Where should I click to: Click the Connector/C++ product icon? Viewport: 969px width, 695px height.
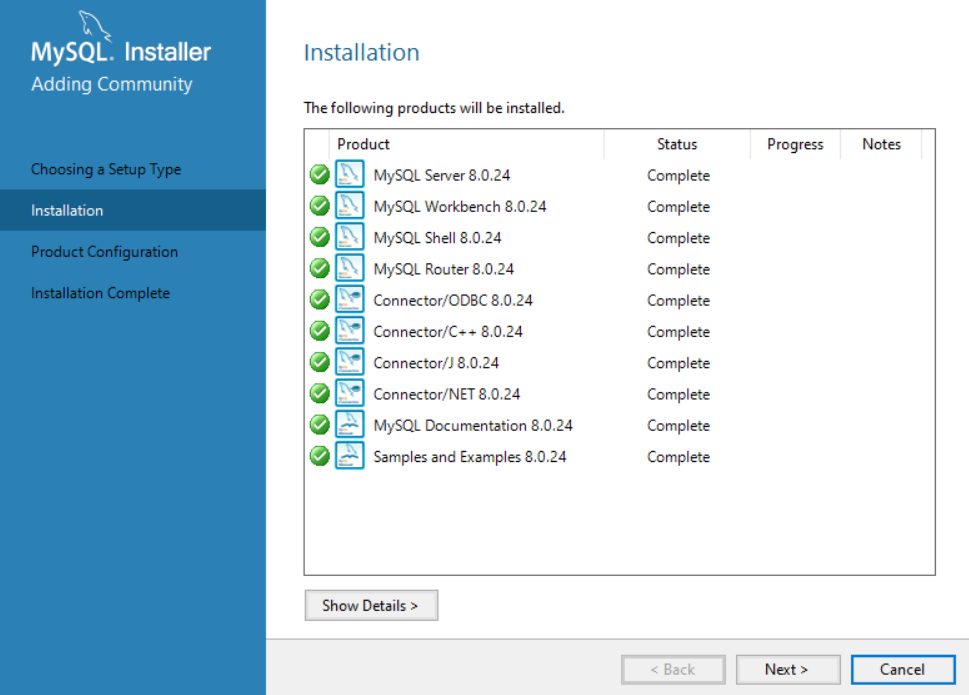tap(349, 331)
